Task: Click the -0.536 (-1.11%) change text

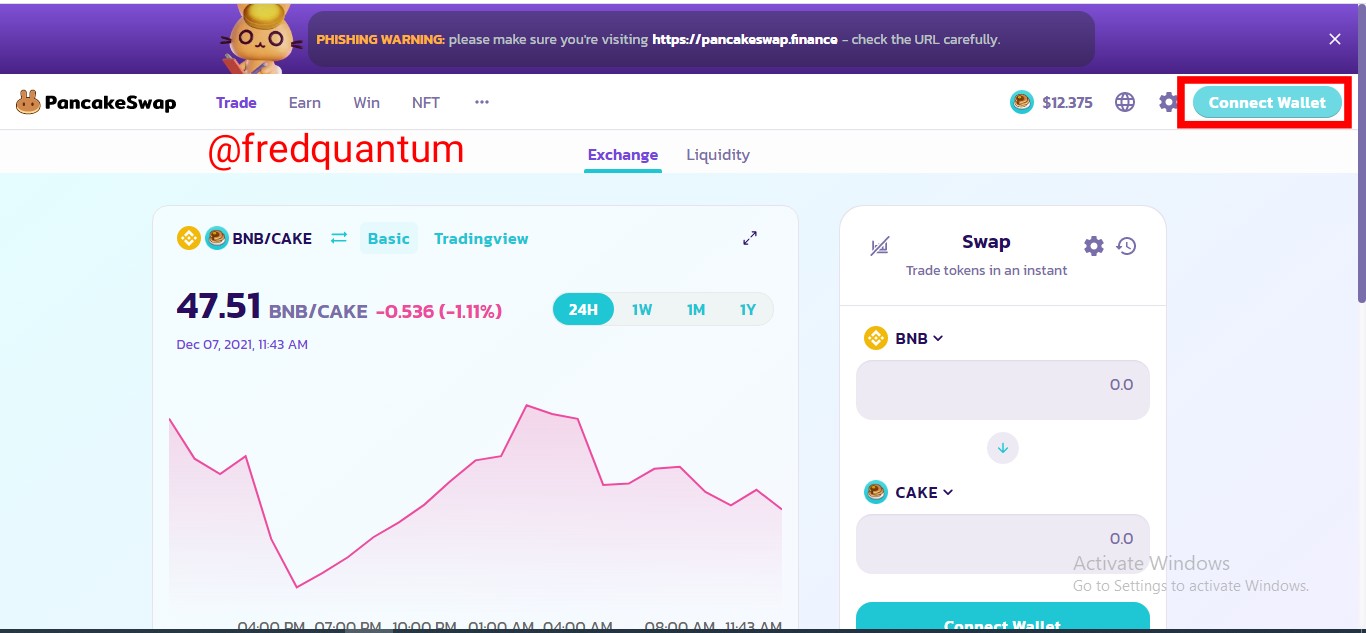Action: [x=439, y=311]
